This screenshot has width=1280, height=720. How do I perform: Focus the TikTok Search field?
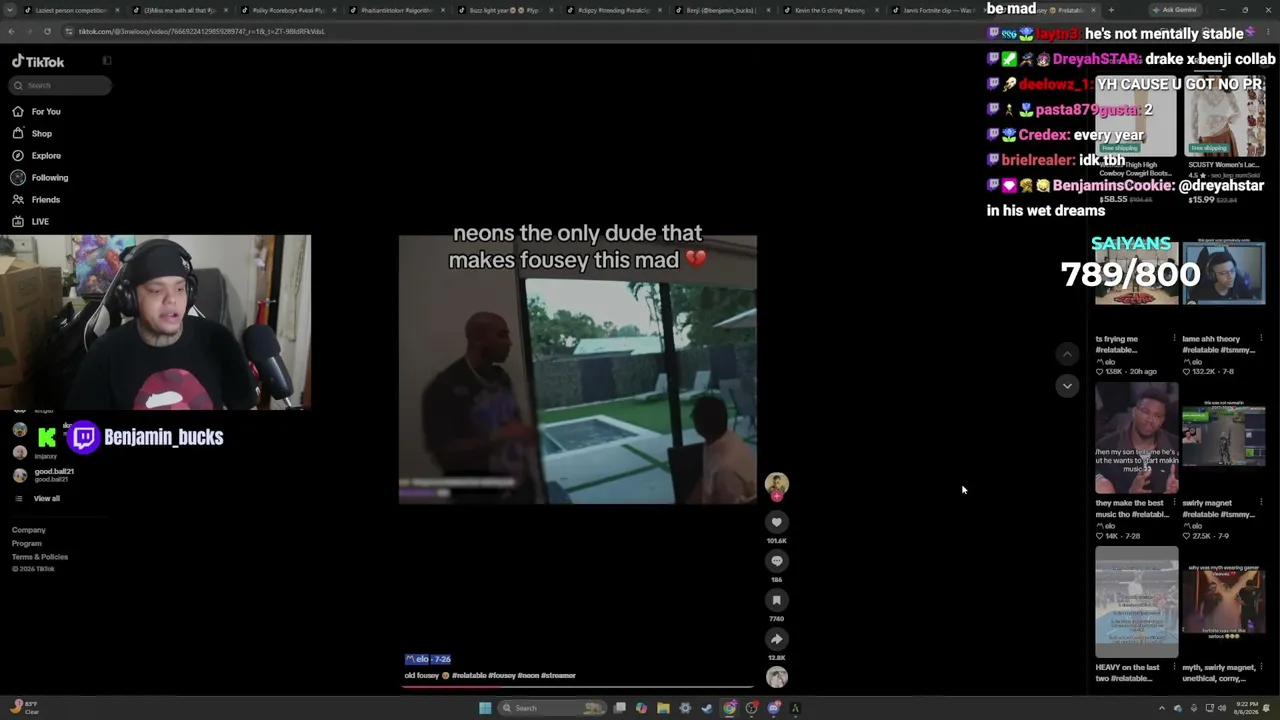60,85
